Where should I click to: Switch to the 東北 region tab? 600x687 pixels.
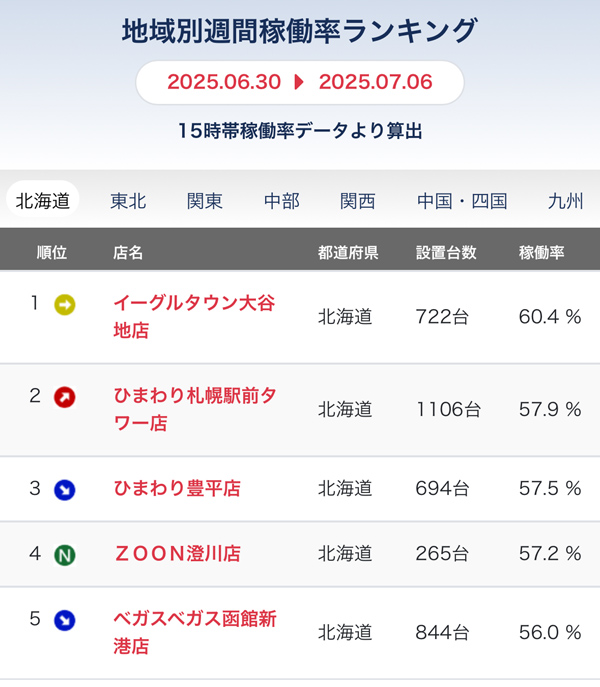128,201
